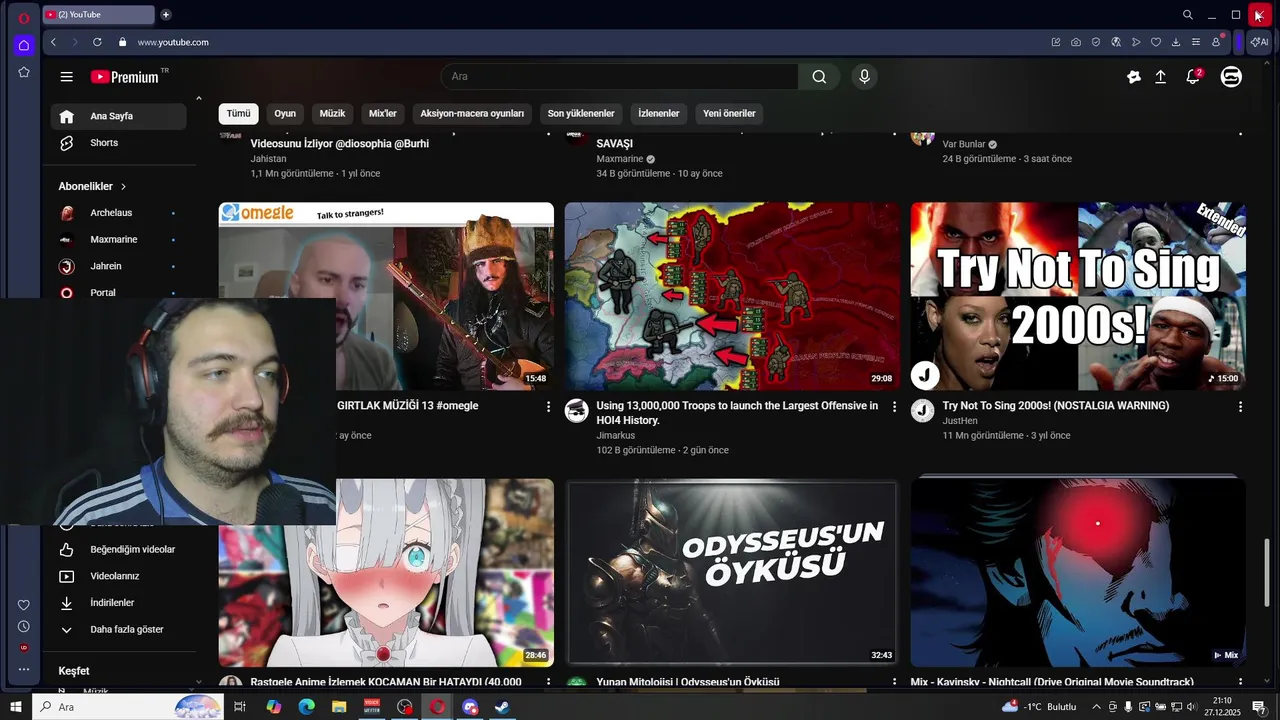The image size is (1280, 720).
Task: Search tabs with top-right magnifier icon
Action: (1188, 15)
